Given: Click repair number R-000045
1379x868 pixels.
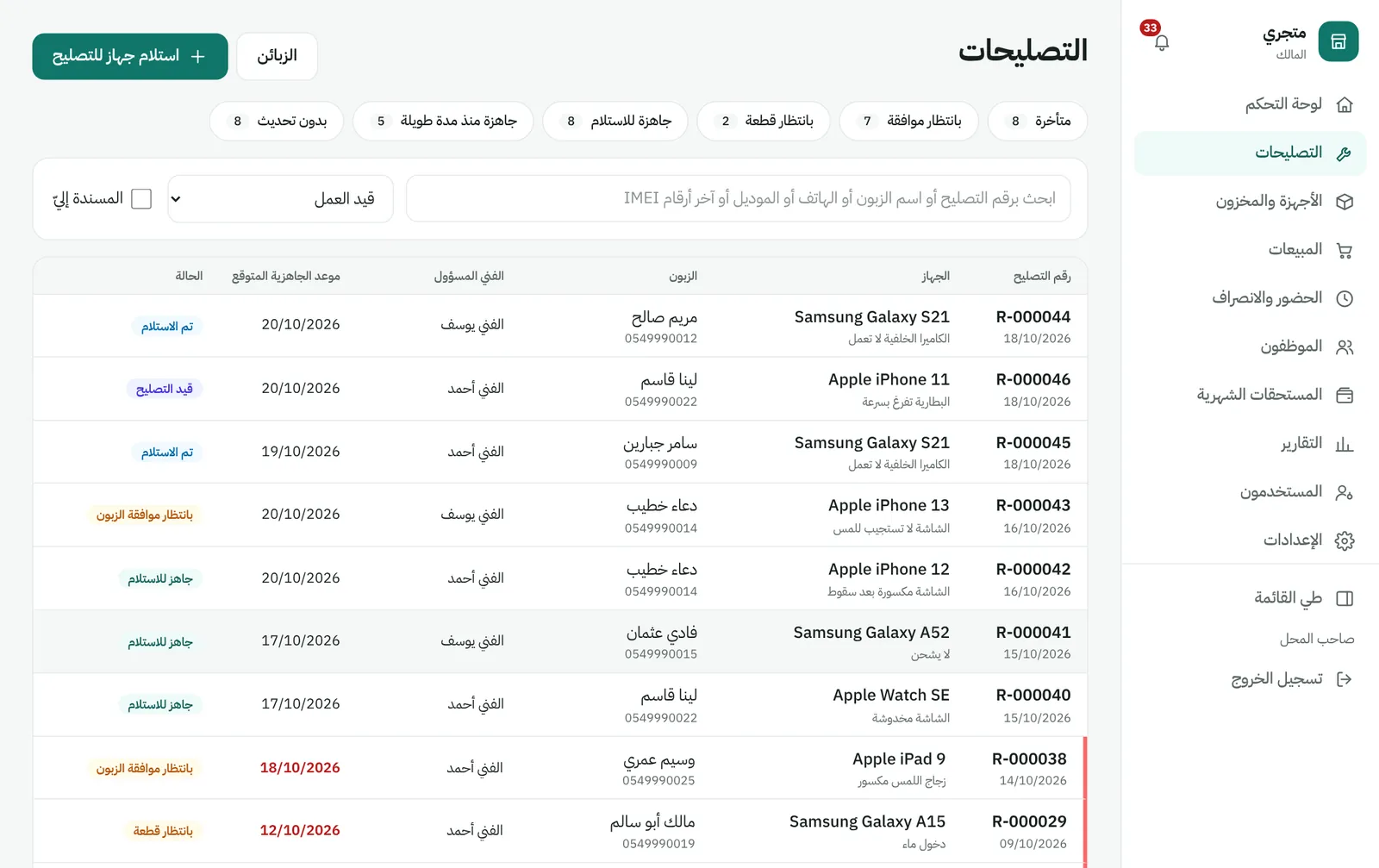Looking at the screenshot, I should pyautogui.click(x=1033, y=443).
